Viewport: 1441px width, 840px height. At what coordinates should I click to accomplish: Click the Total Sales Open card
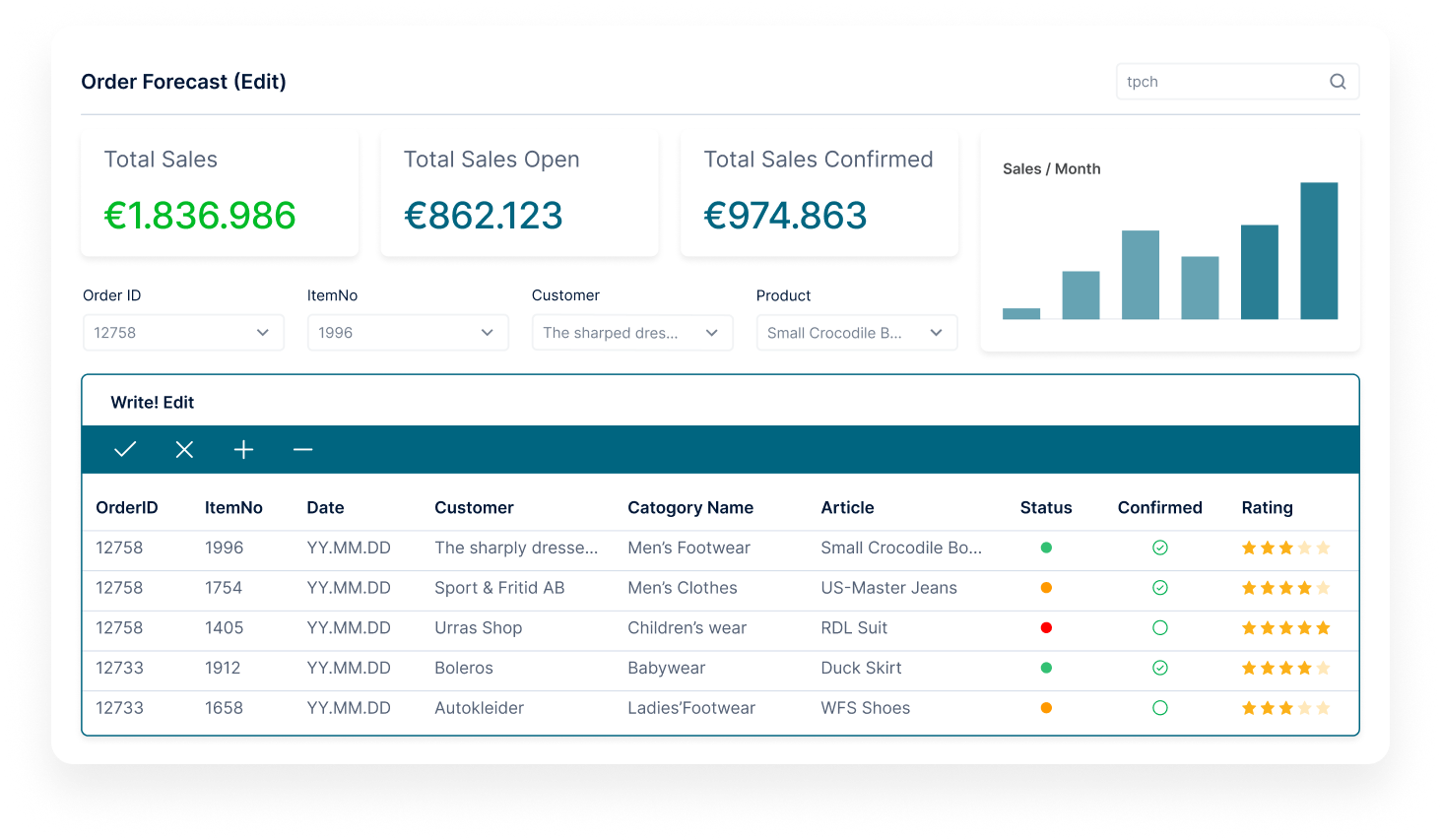[519, 194]
